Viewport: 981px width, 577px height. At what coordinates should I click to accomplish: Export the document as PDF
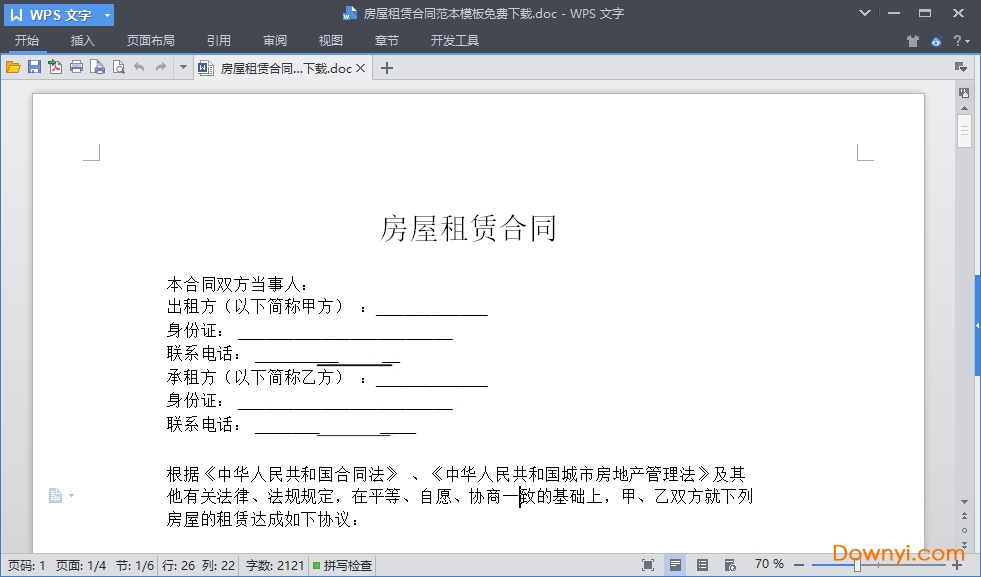click(56, 66)
